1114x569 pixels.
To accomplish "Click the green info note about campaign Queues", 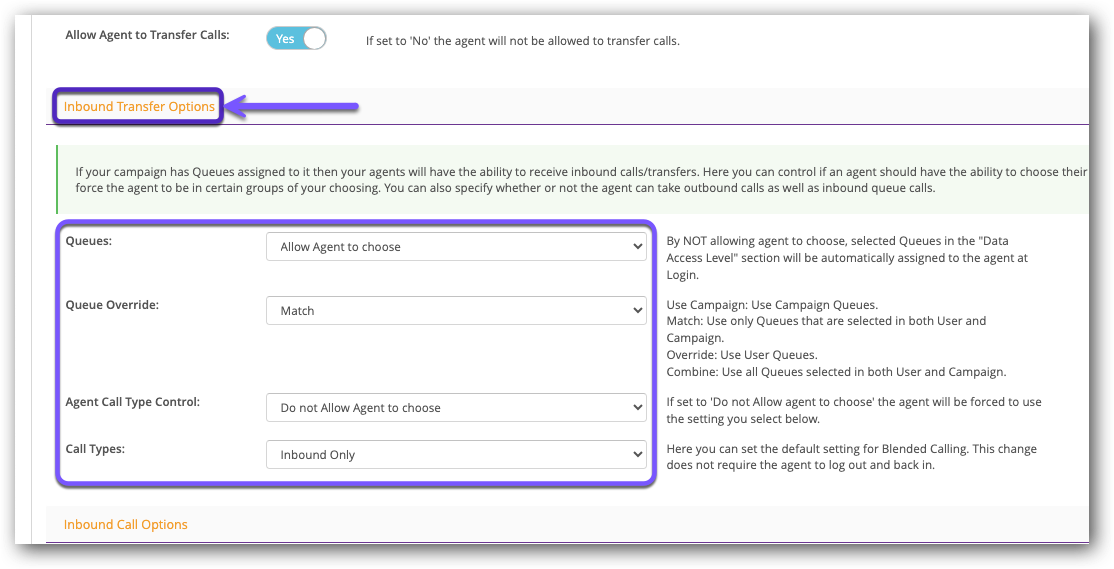I will pyautogui.click(x=573, y=180).
